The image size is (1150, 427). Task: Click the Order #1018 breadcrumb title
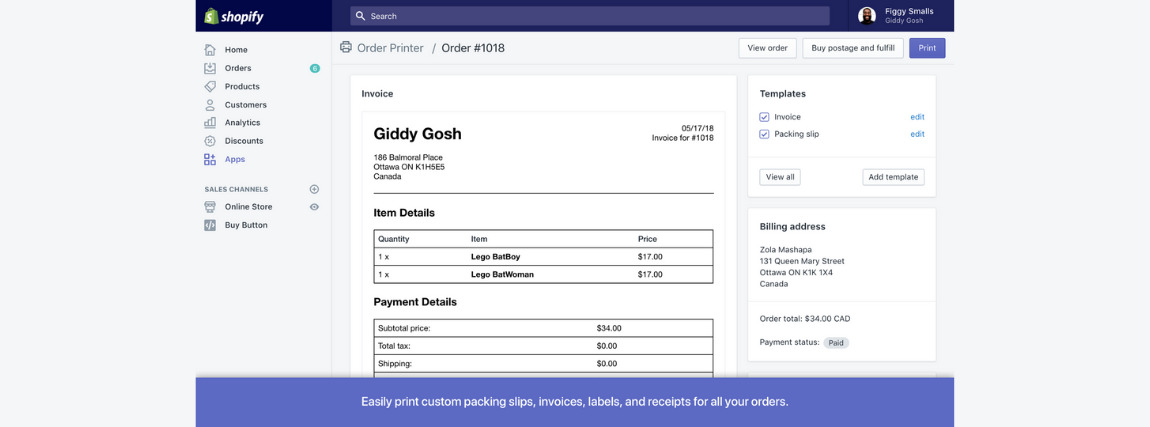coord(473,48)
